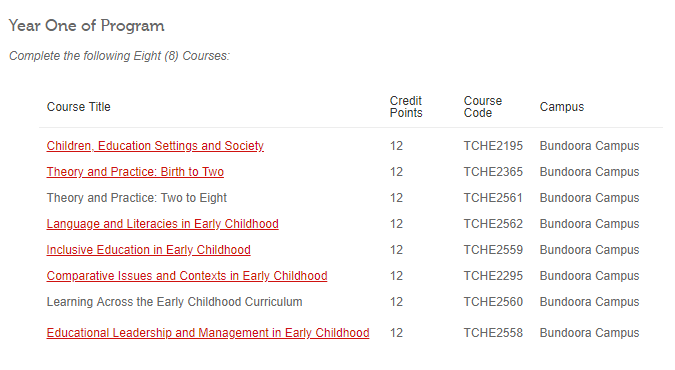Open Theory and Practice: Birth to Two link

pos(135,172)
